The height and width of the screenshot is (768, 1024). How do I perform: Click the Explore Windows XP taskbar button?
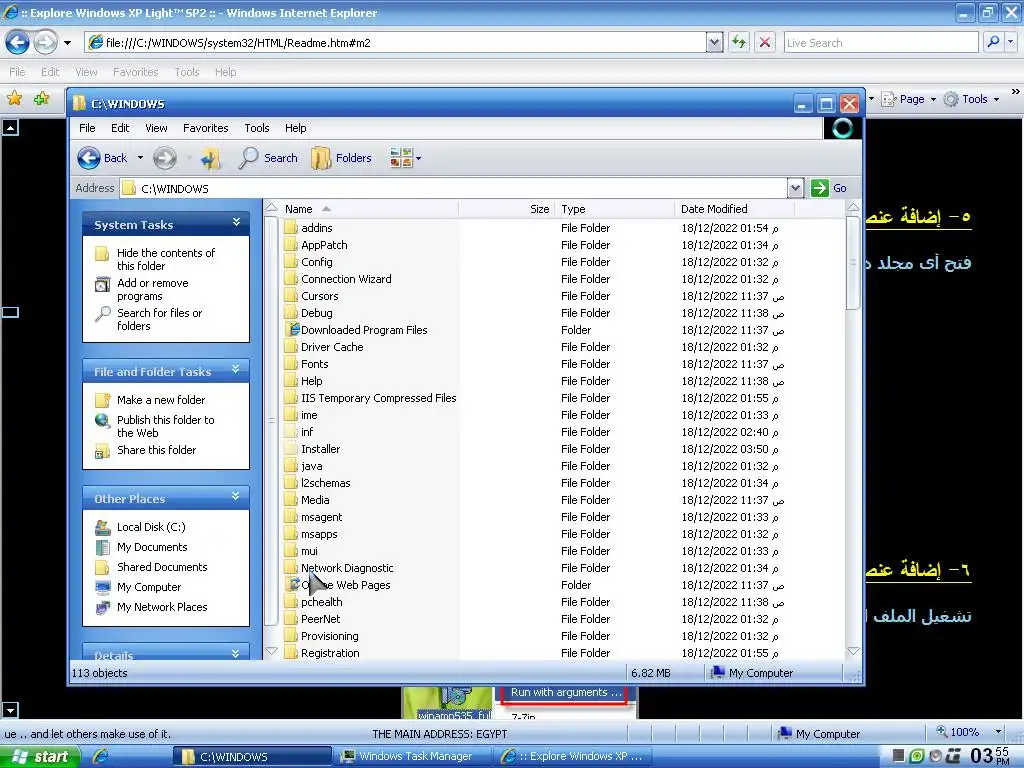575,756
